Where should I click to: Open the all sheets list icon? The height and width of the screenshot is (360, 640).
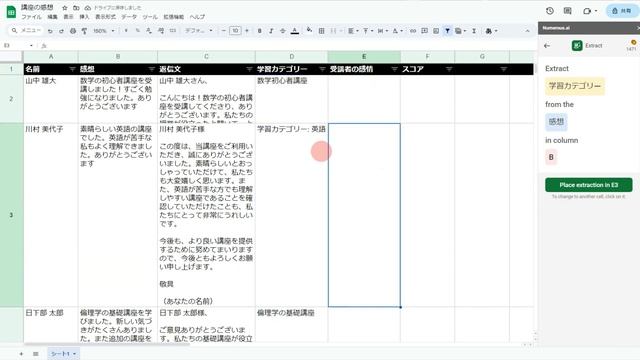tap(36, 354)
